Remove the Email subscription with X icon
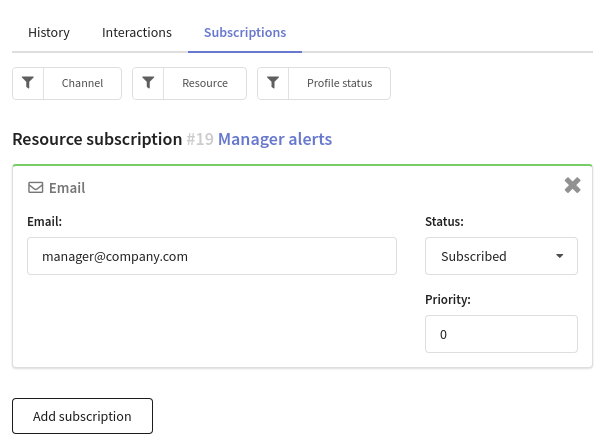Viewport: 604px width, 444px height. click(572, 185)
